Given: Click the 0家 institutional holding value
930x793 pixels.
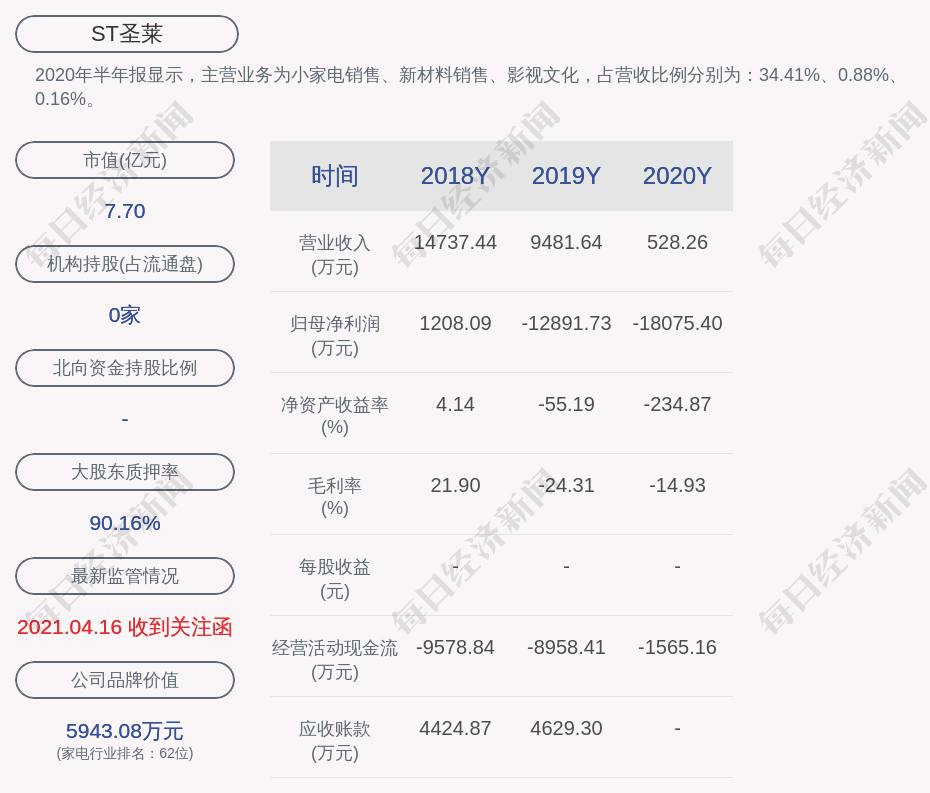Looking at the screenshot, I should tap(125, 315).
